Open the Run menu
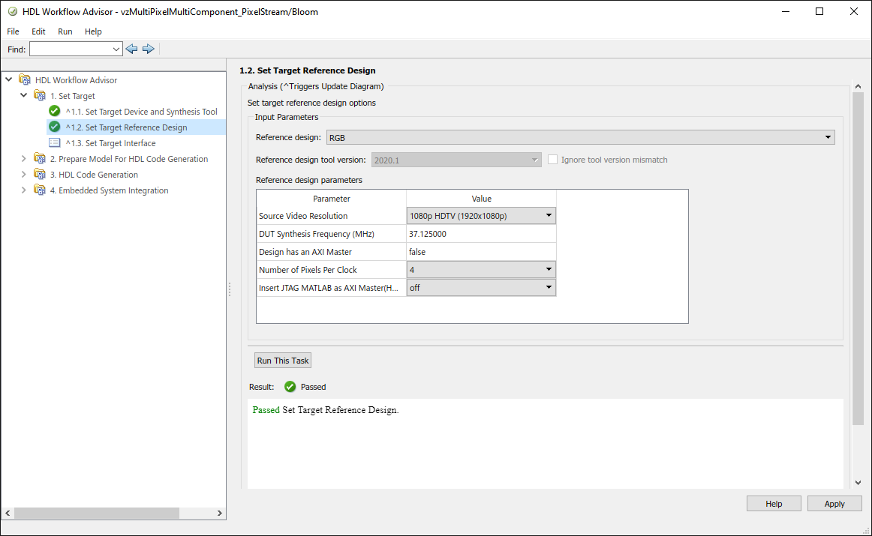The height and width of the screenshot is (536, 872). 65,32
